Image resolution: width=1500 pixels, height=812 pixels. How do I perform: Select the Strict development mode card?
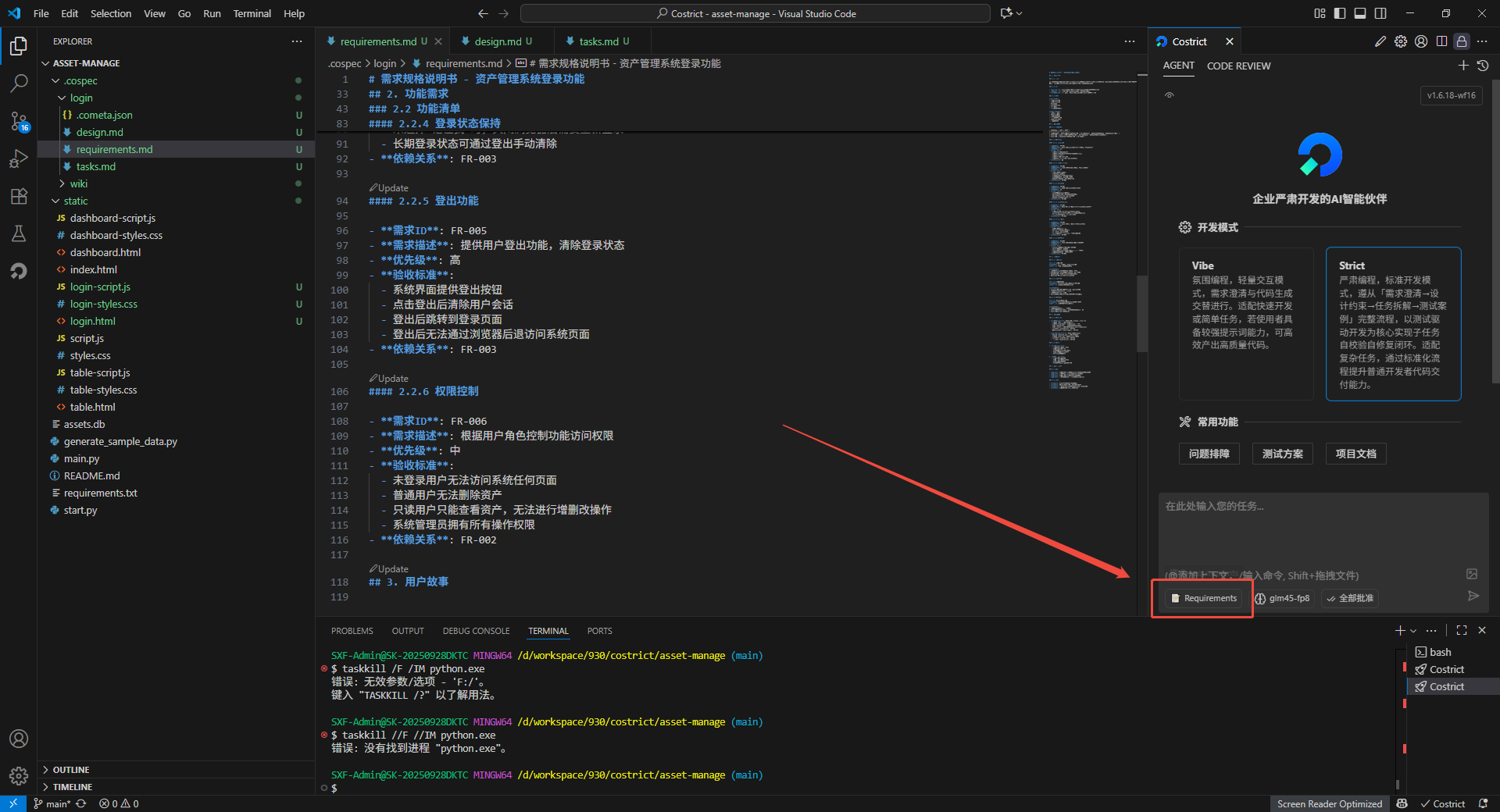(x=1393, y=323)
